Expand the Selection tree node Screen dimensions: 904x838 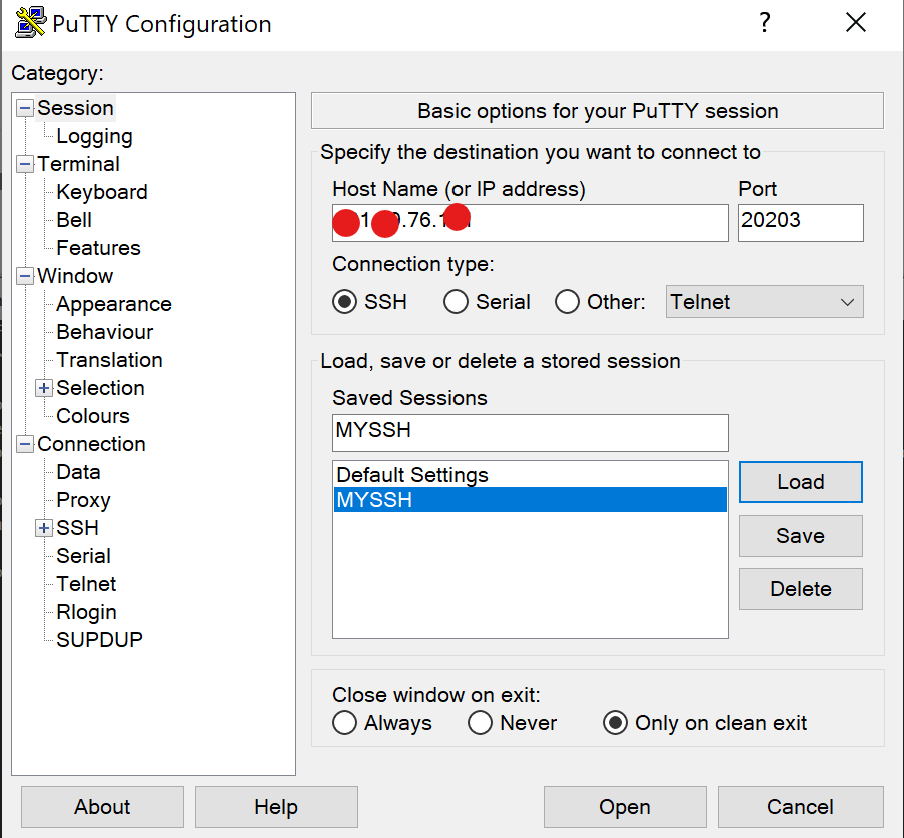click(x=44, y=388)
